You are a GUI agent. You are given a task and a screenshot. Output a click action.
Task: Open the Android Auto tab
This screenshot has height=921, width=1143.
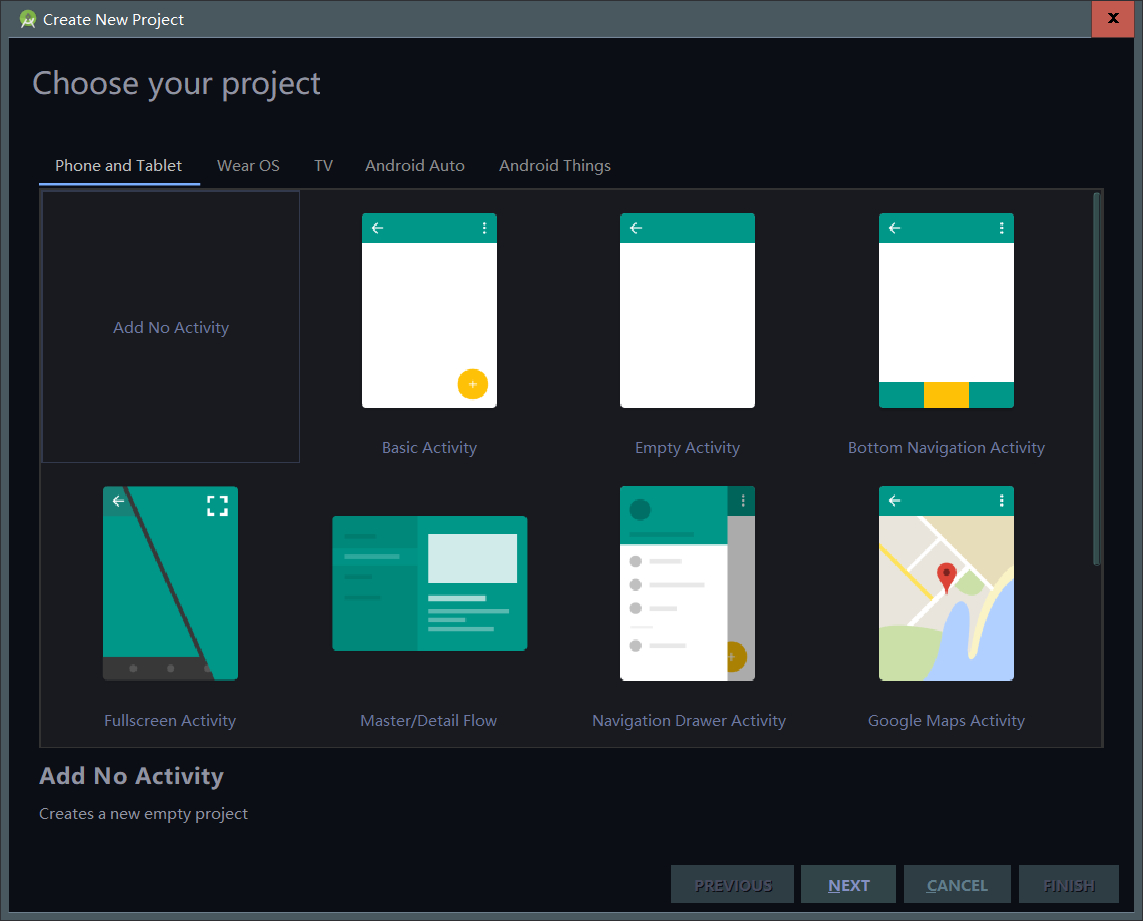point(415,166)
